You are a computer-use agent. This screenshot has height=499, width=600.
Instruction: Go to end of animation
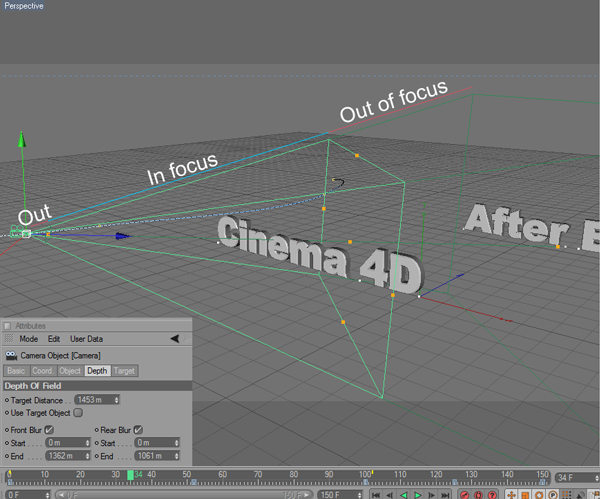[x=445, y=495]
